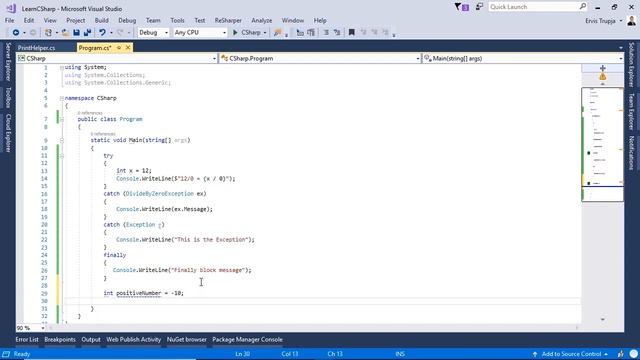This screenshot has width=640, height=360.
Task: Click the Navigate Forward toolbar icon
Action: (33, 32)
